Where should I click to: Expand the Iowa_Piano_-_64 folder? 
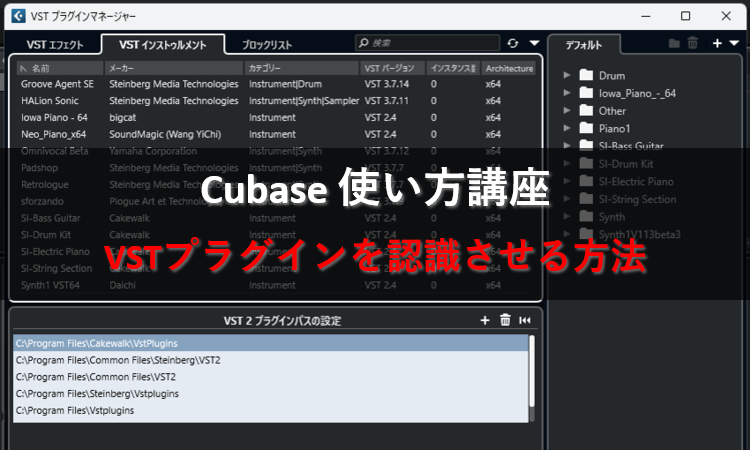[x=567, y=94]
